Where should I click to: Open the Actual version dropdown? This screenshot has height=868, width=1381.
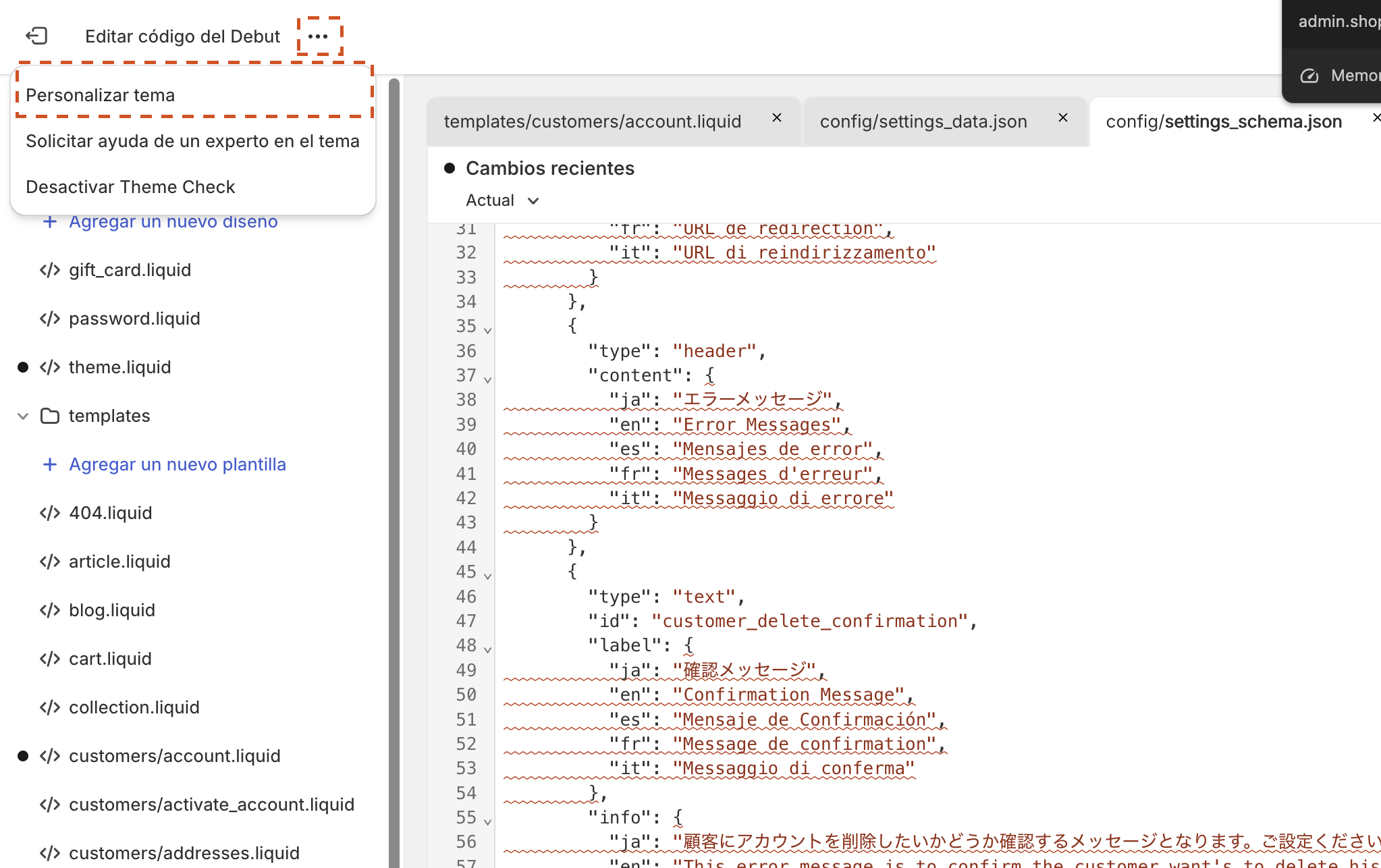(x=502, y=200)
